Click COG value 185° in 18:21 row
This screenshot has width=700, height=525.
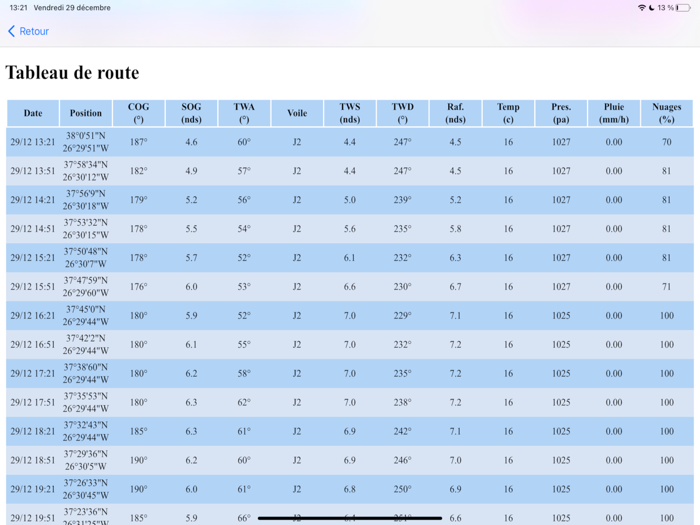click(138, 431)
